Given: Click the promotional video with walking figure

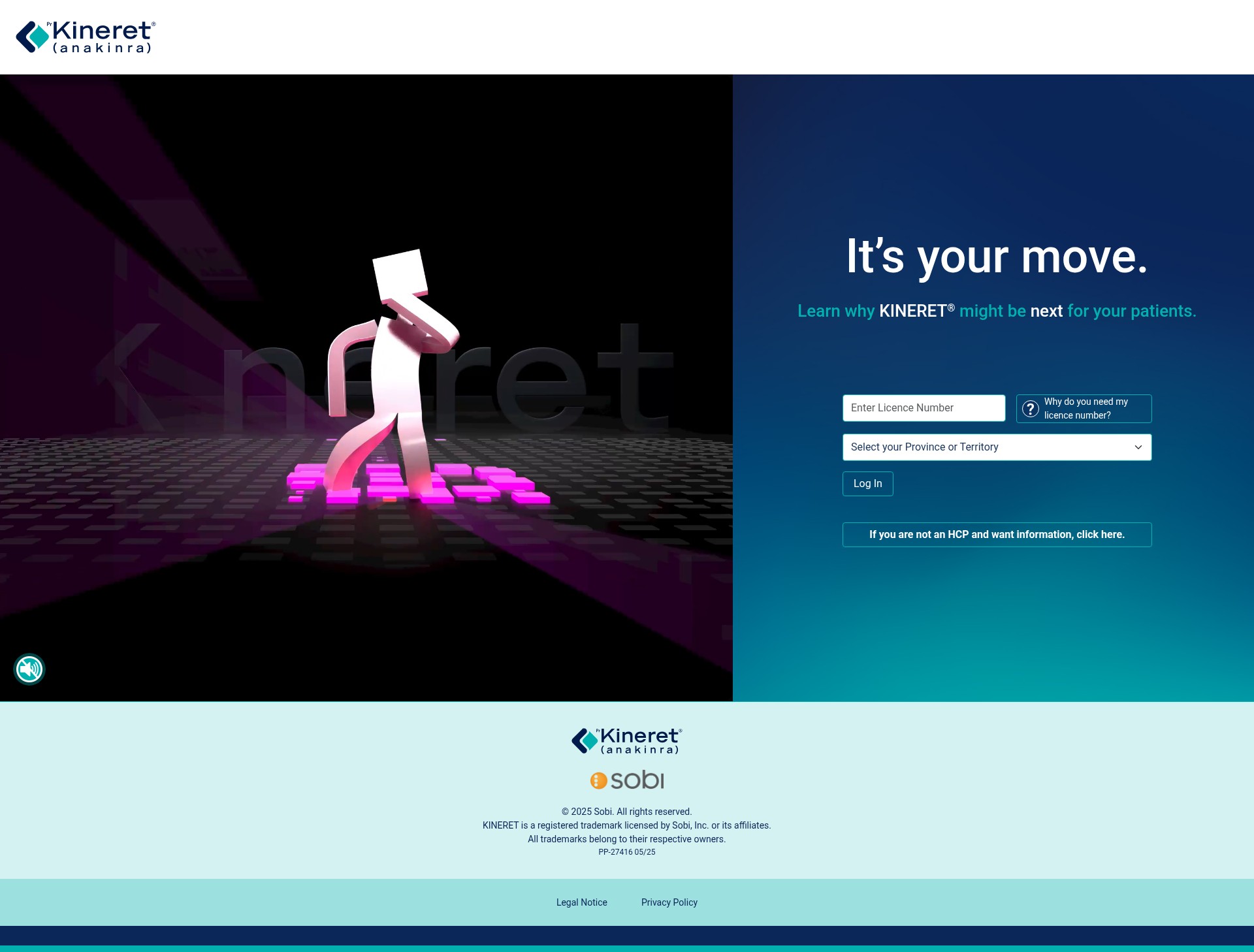Looking at the screenshot, I should (x=366, y=388).
